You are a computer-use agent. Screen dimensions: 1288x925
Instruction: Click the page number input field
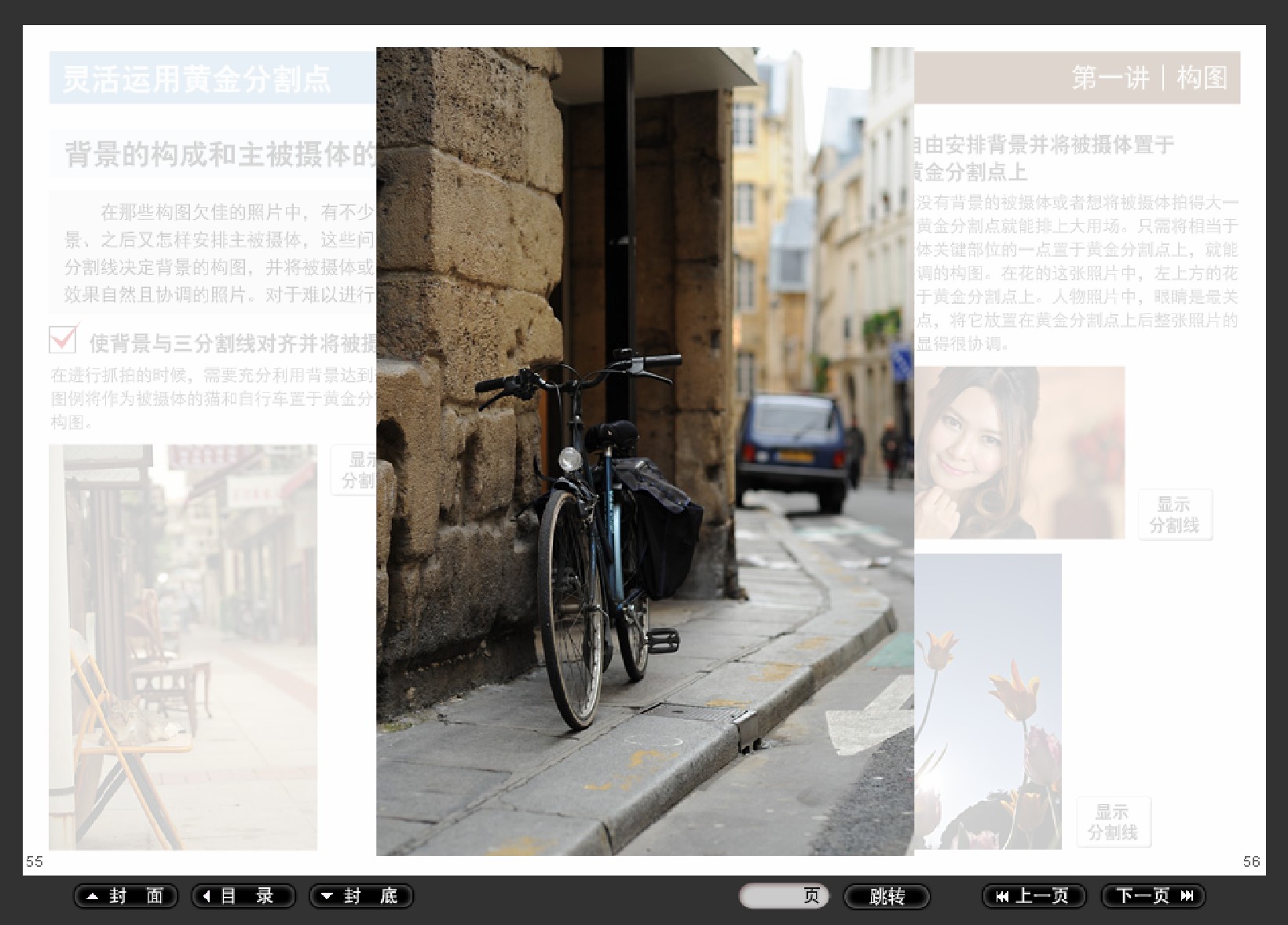783,896
